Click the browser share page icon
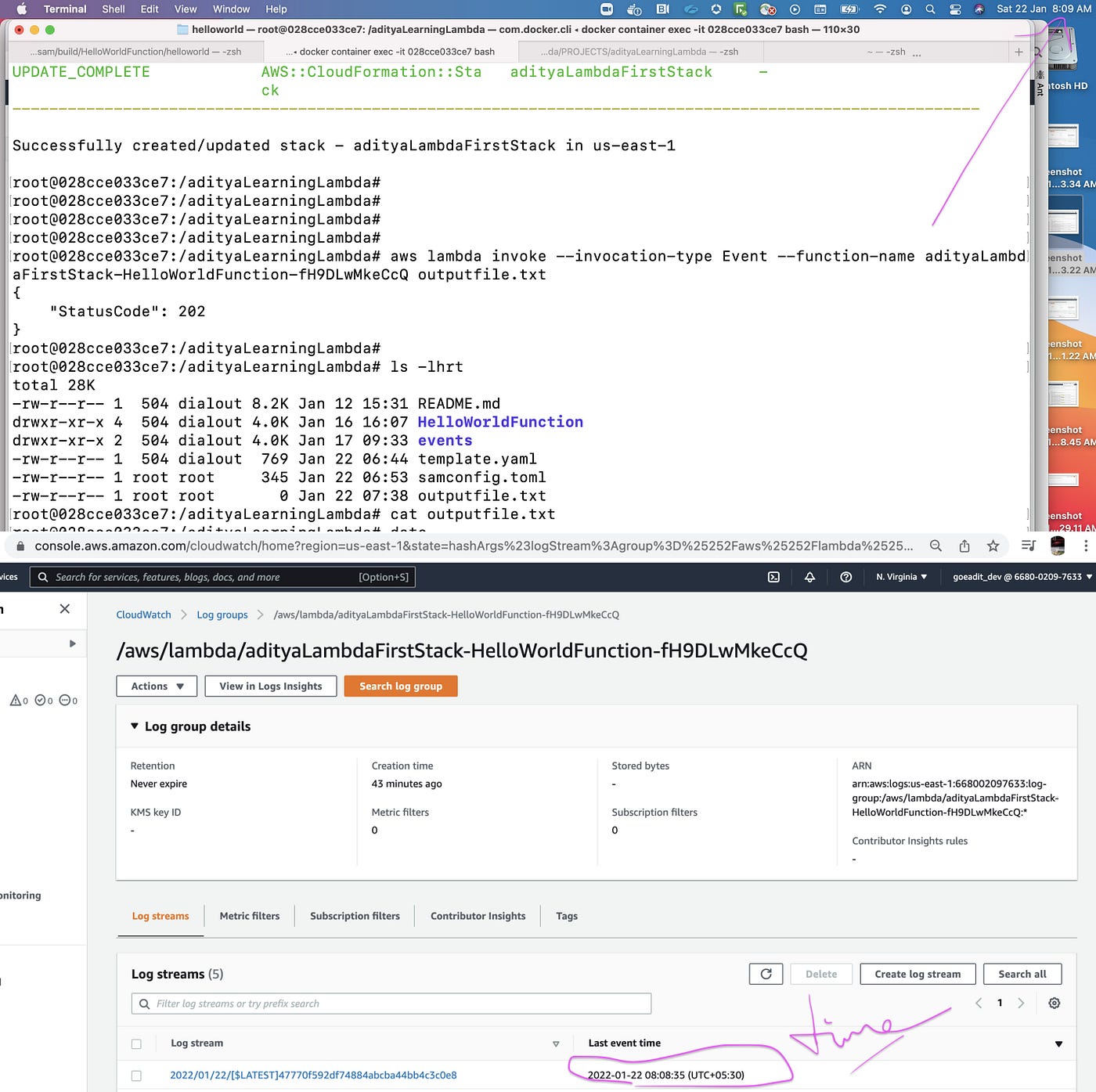 [964, 546]
